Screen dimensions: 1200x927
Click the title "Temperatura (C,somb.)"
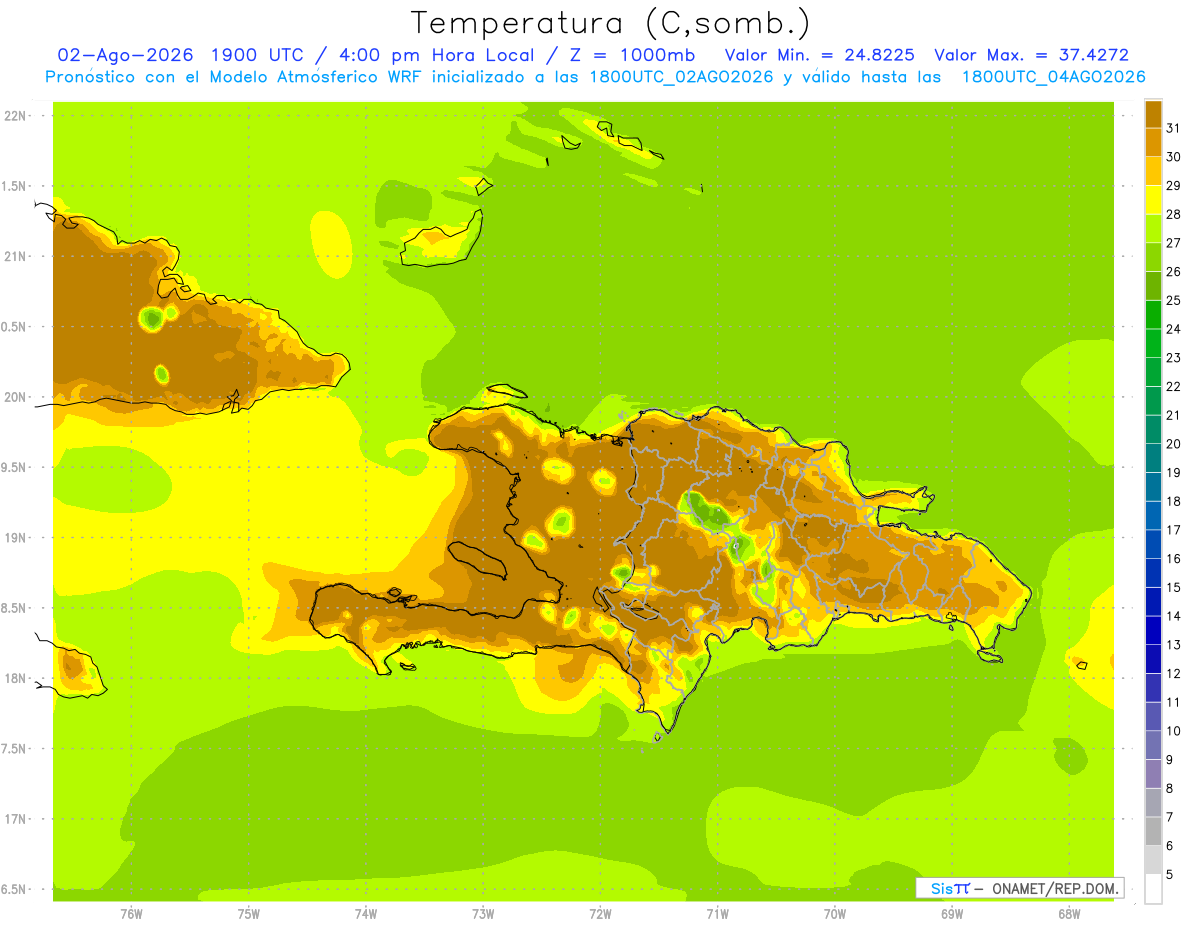pyautogui.click(x=610, y=23)
